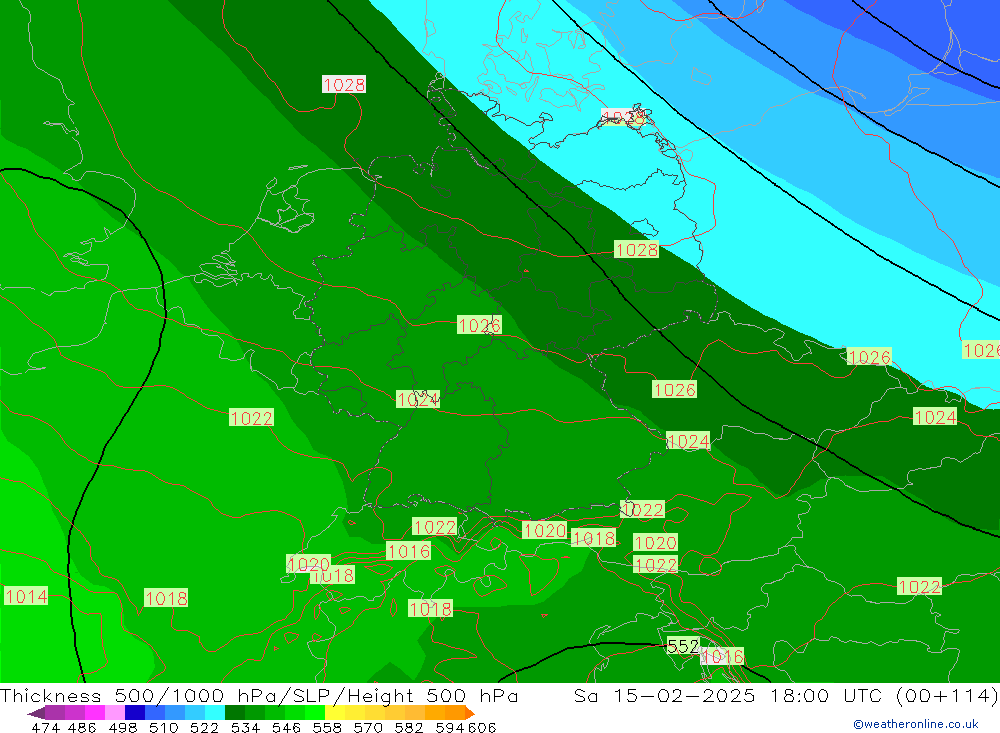1000x733 pixels.
Task: Select the darkest green legend swatch above 534
Action: point(235,713)
